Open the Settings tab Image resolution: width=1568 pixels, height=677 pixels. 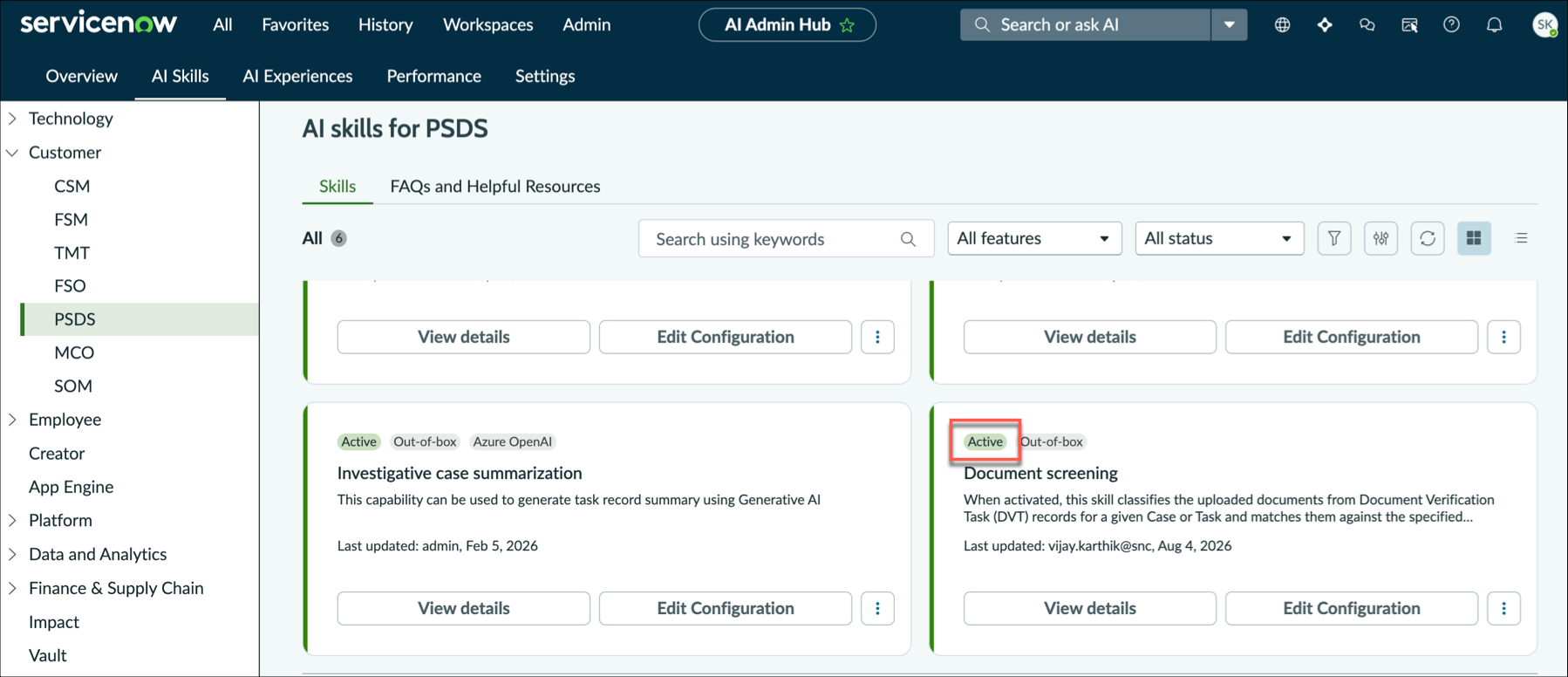[x=545, y=76]
